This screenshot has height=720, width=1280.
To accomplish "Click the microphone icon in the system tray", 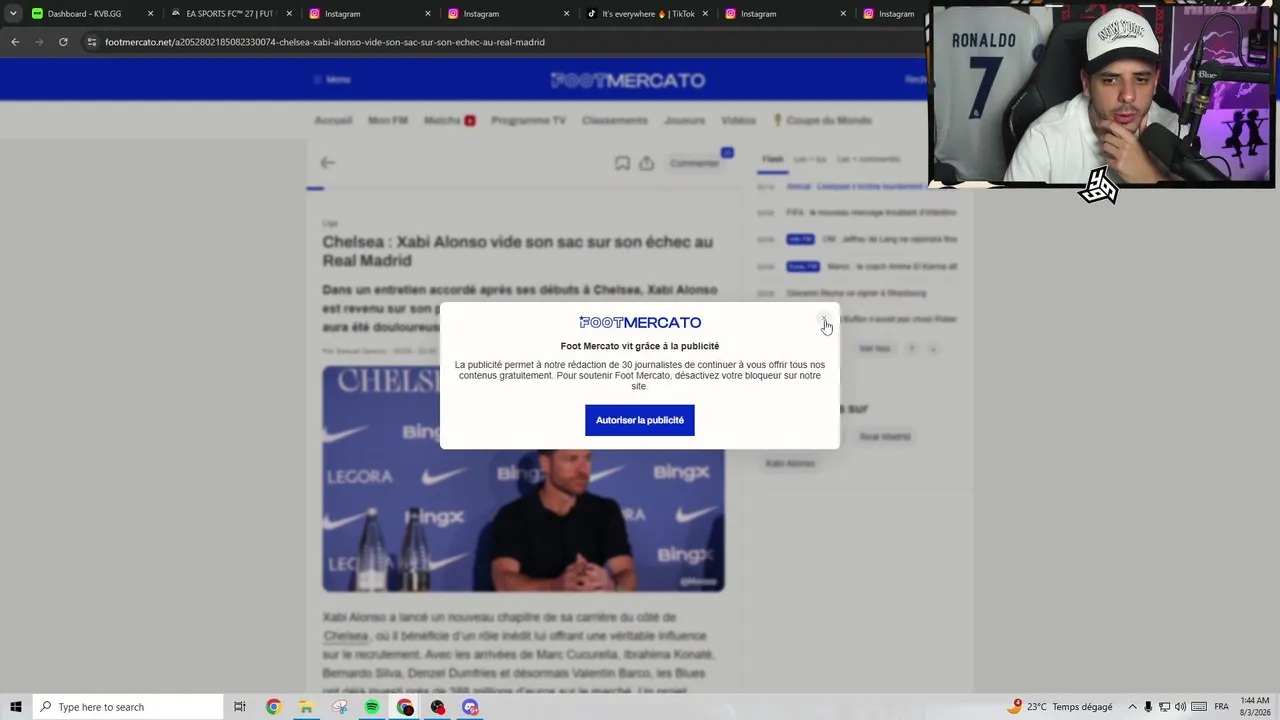I will click(1148, 707).
